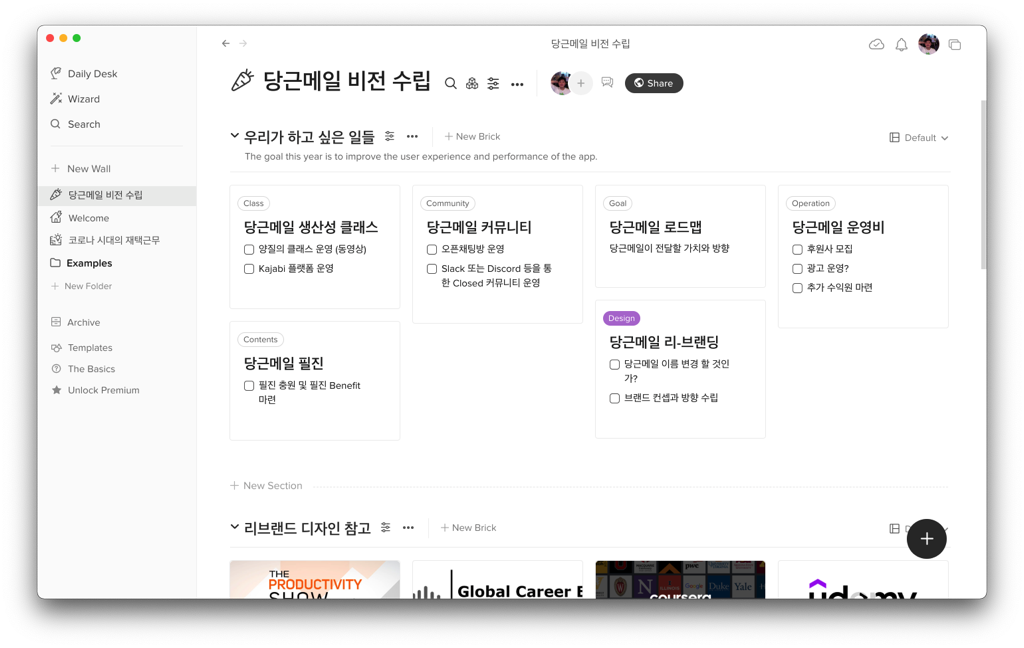Image resolution: width=1024 pixels, height=648 pixels.
Task: Click the Operation tag label
Action: [810, 204]
